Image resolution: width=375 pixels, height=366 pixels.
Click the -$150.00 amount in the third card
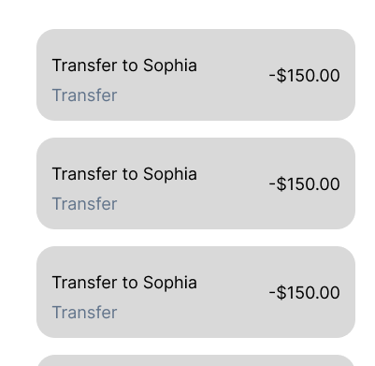pos(304,293)
